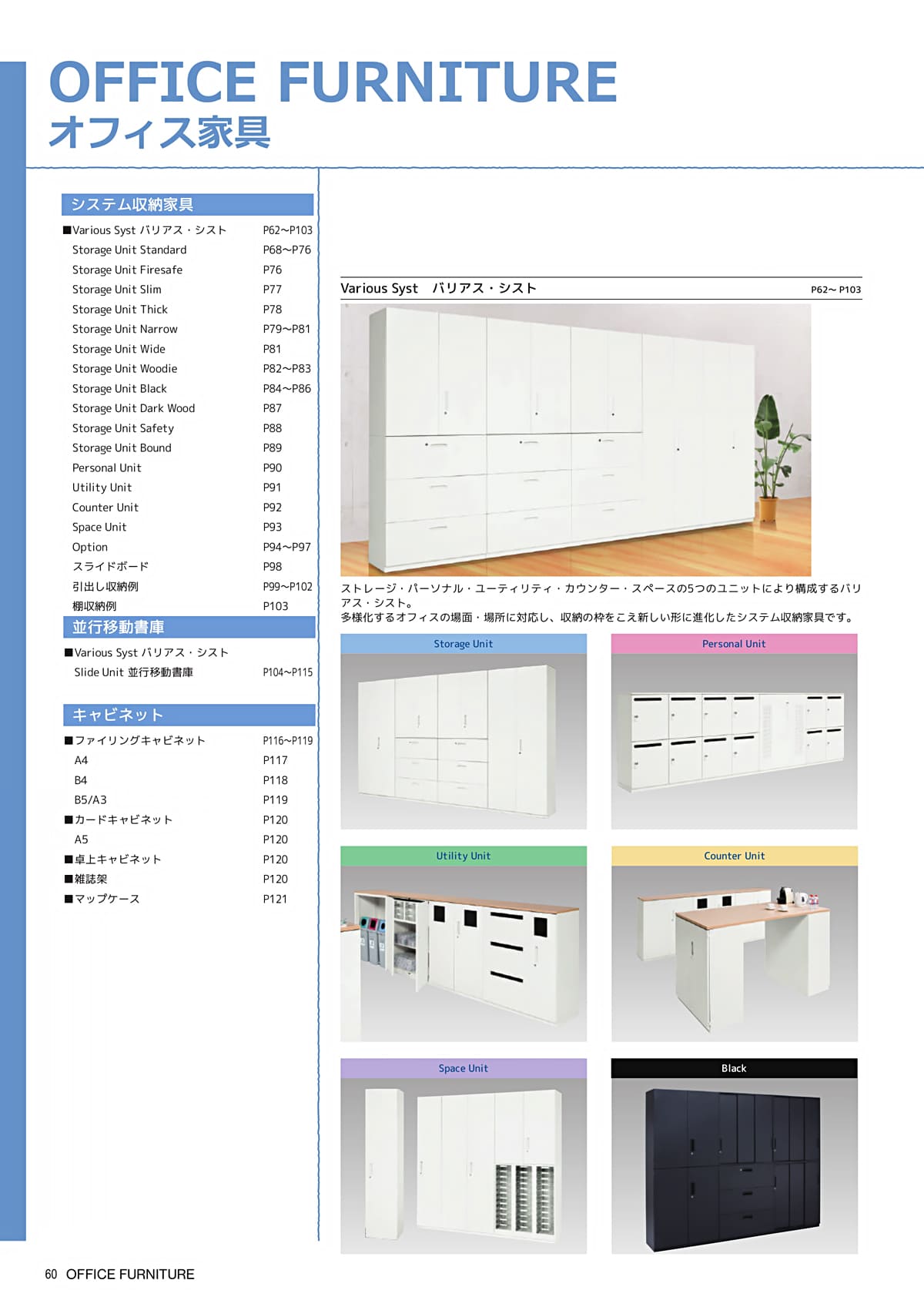Click the Storage Unit Firesafe entry
924x1307 pixels.
(x=127, y=270)
